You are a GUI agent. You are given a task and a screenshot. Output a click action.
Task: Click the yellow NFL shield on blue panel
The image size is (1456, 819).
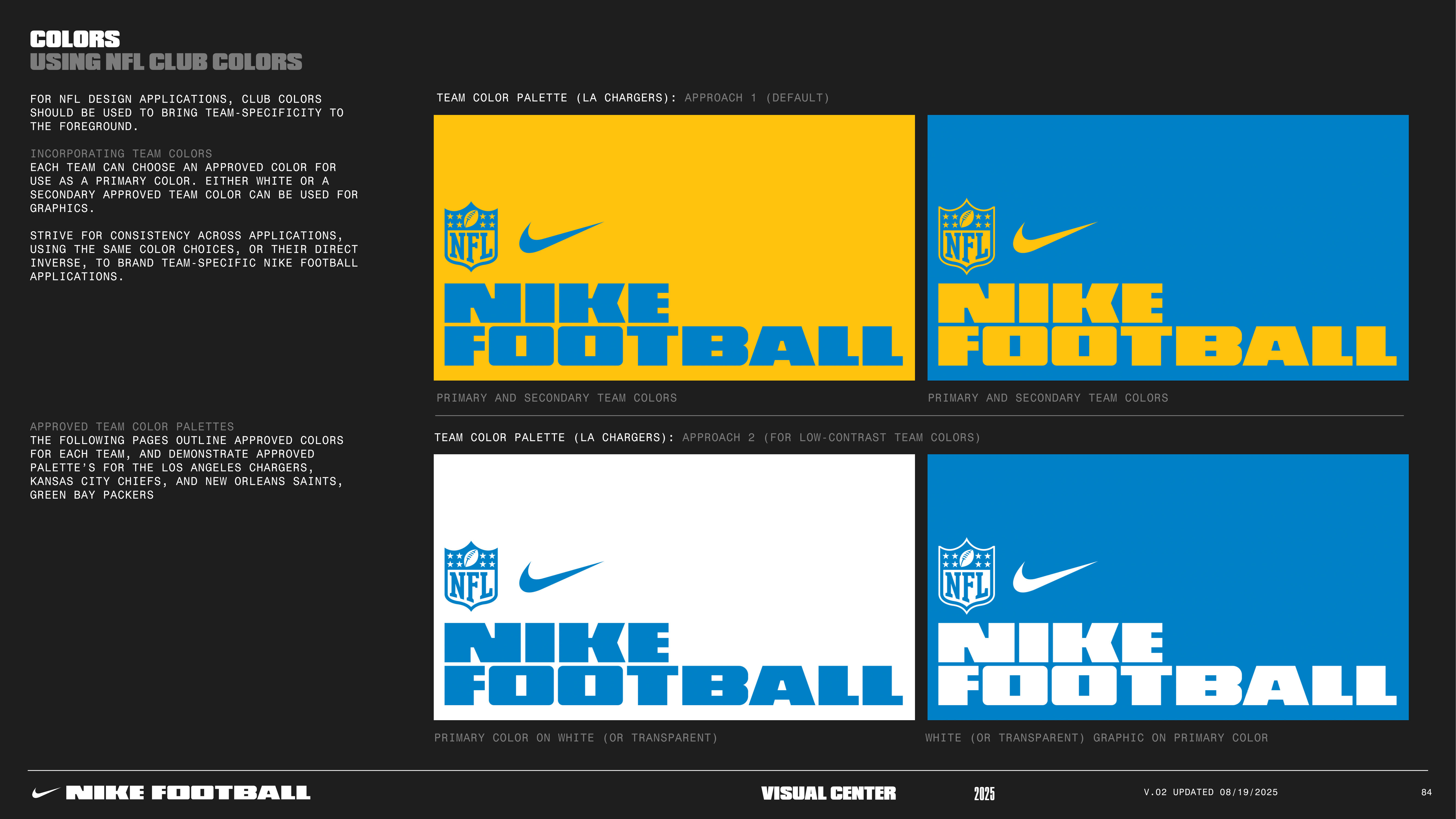tap(967, 236)
